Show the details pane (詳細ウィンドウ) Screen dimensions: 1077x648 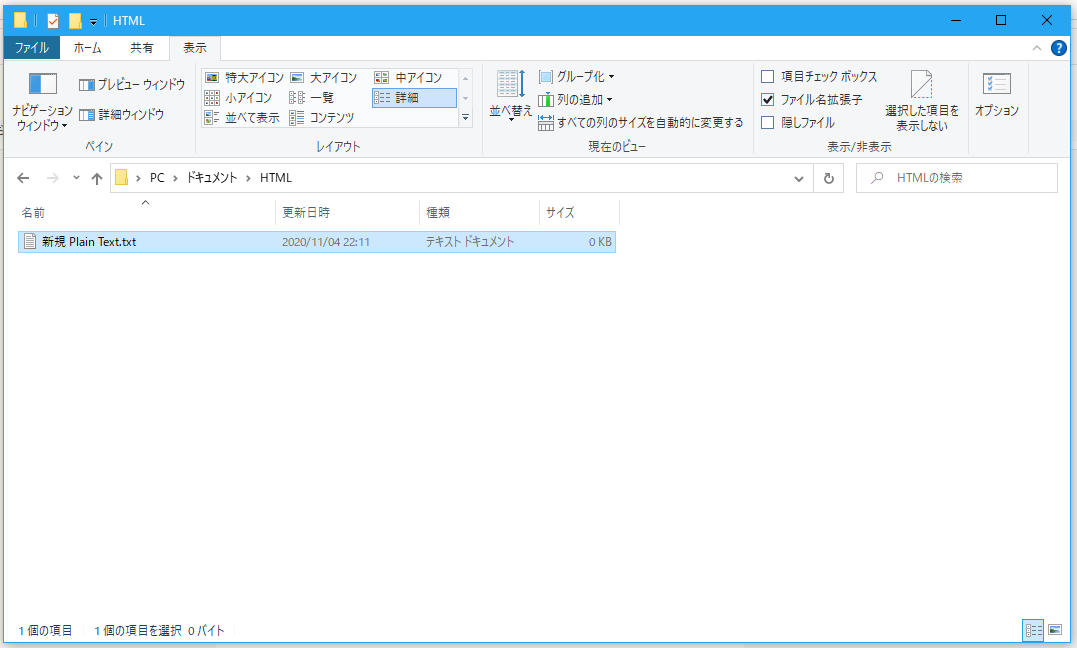pos(124,113)
